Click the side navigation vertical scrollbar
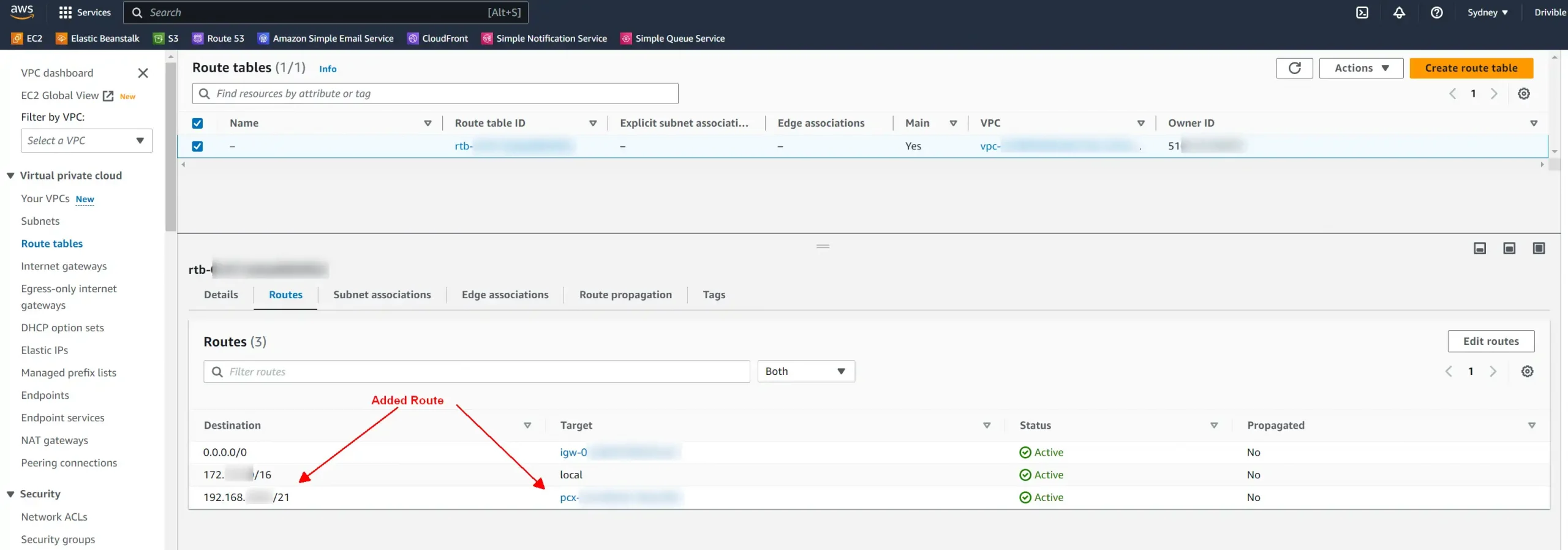Image resolution: width=1568 pixels, height=550 pixels. [x=170, y=147]
